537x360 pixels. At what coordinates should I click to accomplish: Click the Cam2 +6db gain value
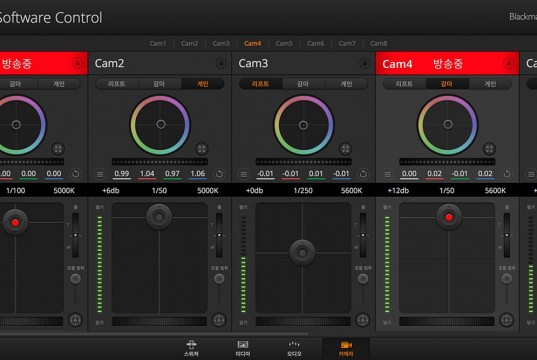pyautogui.click(x=111, y=190)
